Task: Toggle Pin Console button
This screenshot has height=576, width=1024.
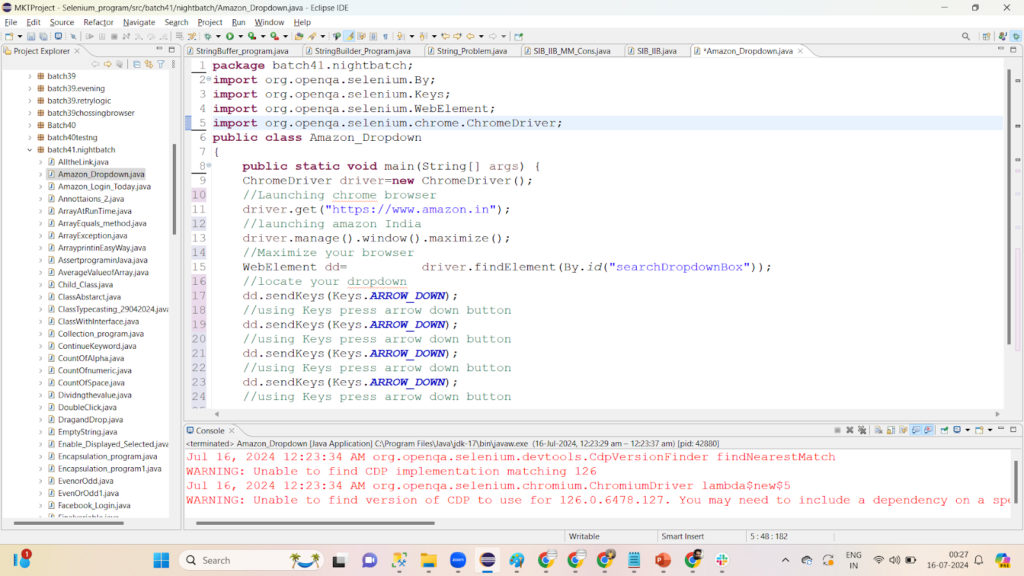Action: 944,430
